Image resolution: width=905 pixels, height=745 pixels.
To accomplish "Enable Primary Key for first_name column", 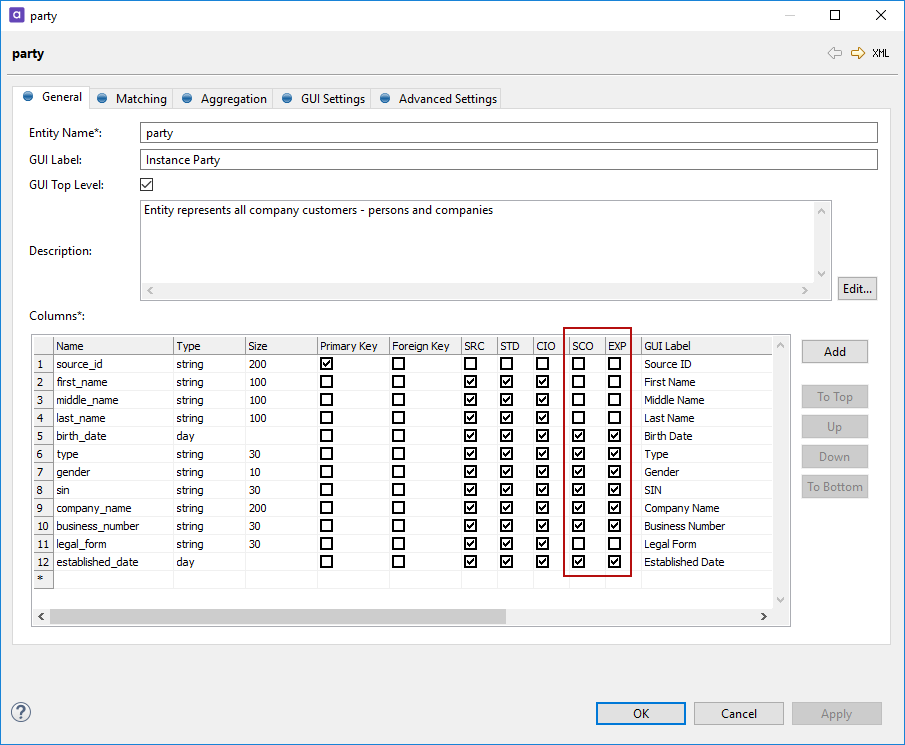I will [x=326, y=381].
